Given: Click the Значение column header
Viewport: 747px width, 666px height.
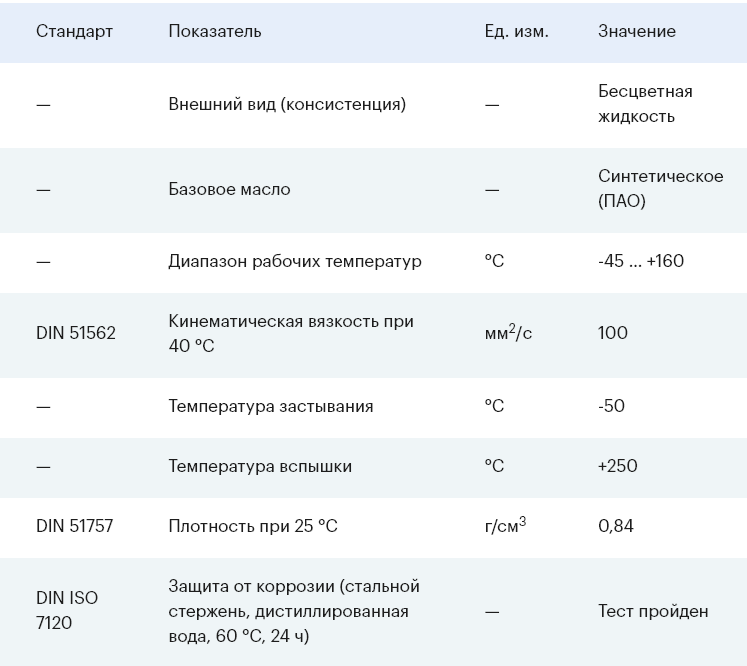Looking at the screenshot, I should tap(637, 31).
